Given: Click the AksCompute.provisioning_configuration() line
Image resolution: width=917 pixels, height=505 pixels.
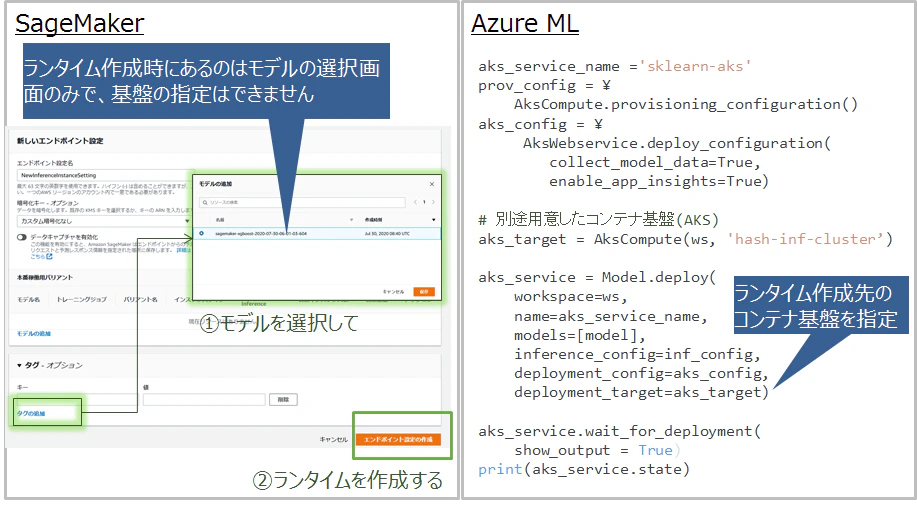Looking at the screenshot, I should [686, 105].
